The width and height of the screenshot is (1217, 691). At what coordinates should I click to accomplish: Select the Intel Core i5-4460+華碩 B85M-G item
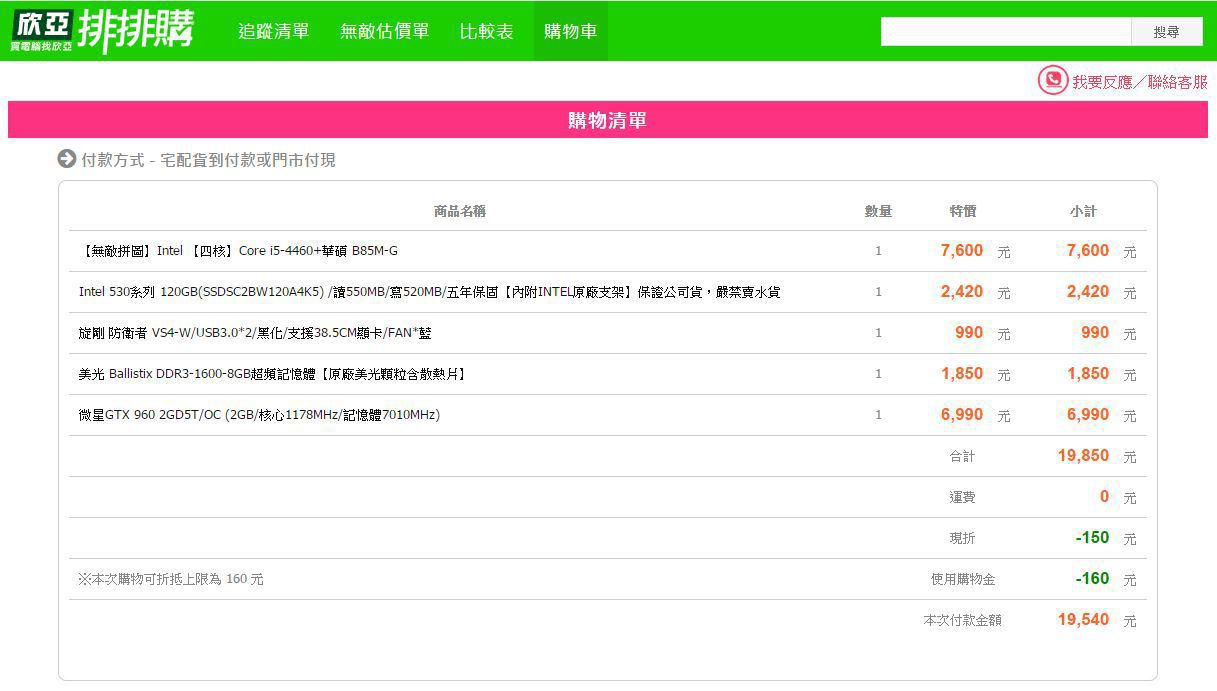click(238, 251)
